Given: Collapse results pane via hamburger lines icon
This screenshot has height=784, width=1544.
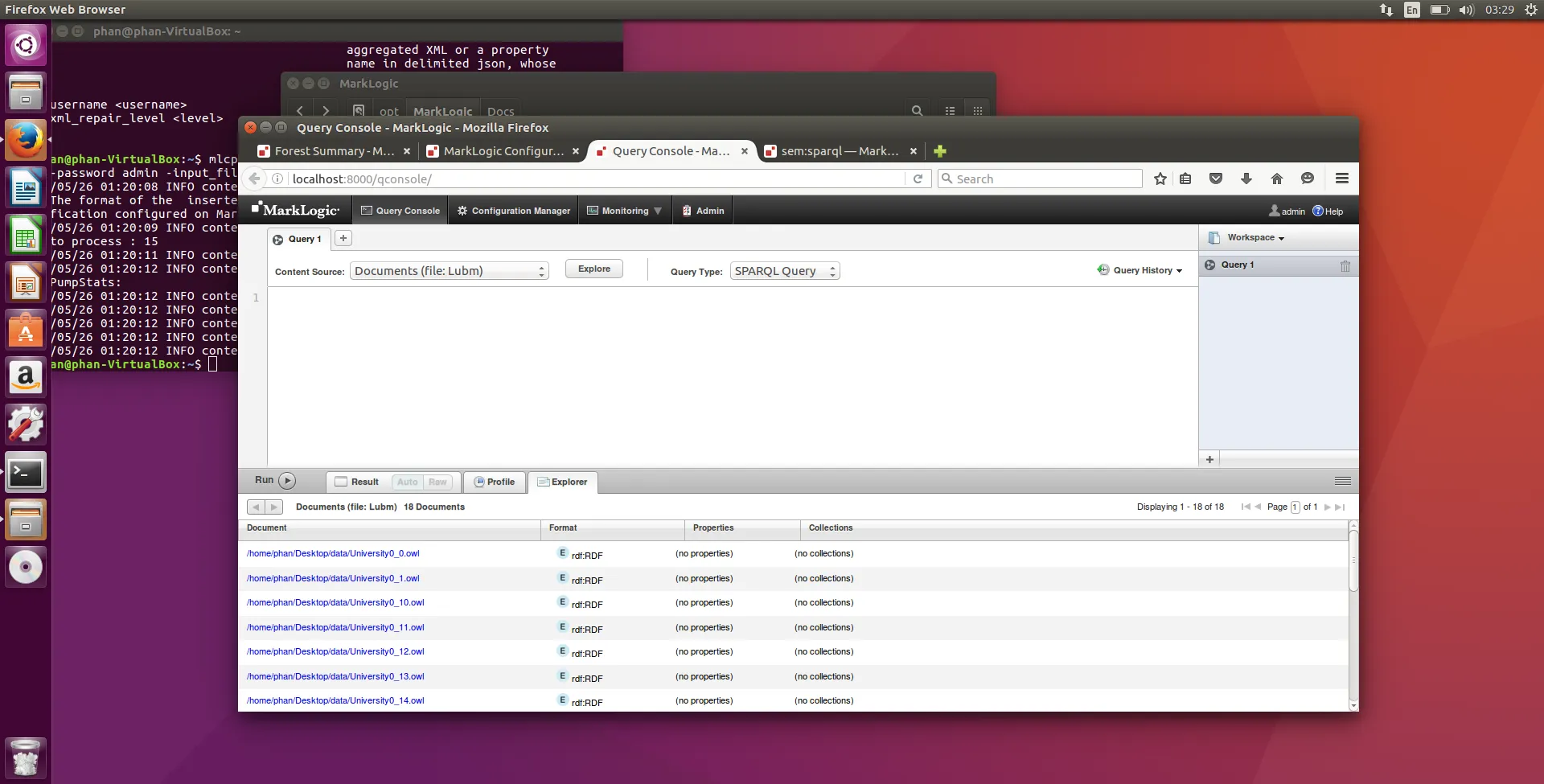Looking at the screenshot, I should click(x=1342, y=481).
